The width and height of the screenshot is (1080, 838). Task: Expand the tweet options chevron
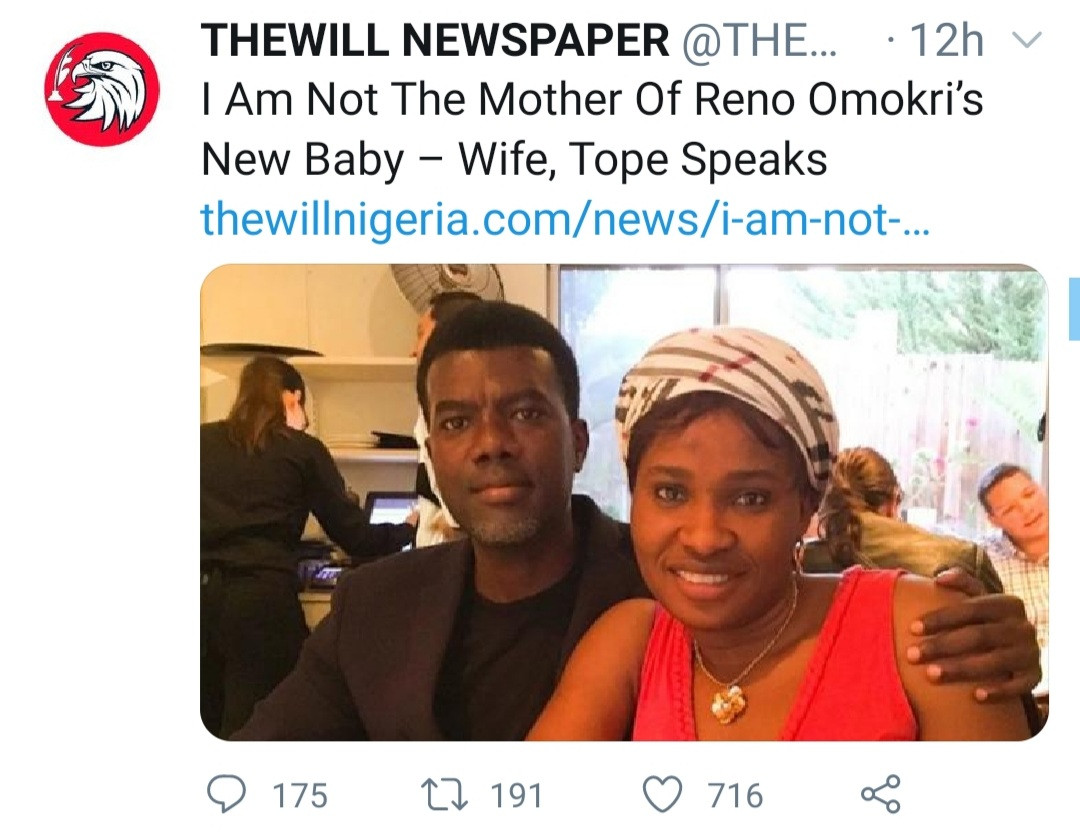1026,41
